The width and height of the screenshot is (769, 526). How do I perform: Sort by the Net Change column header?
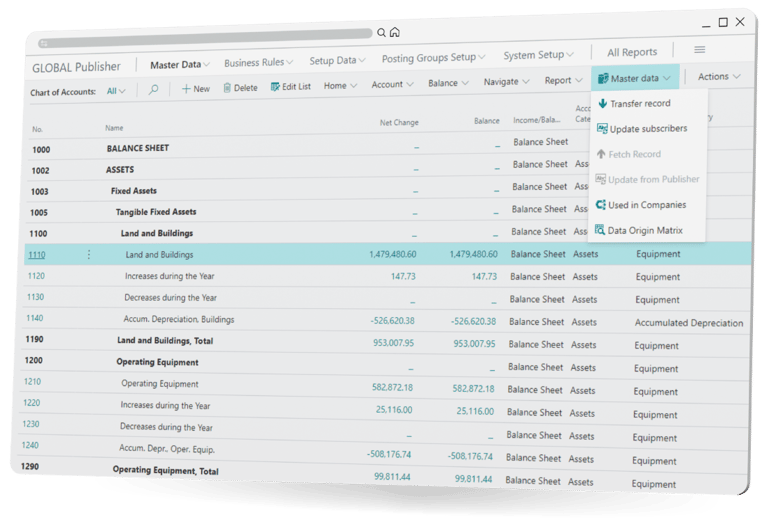(399, 123)
